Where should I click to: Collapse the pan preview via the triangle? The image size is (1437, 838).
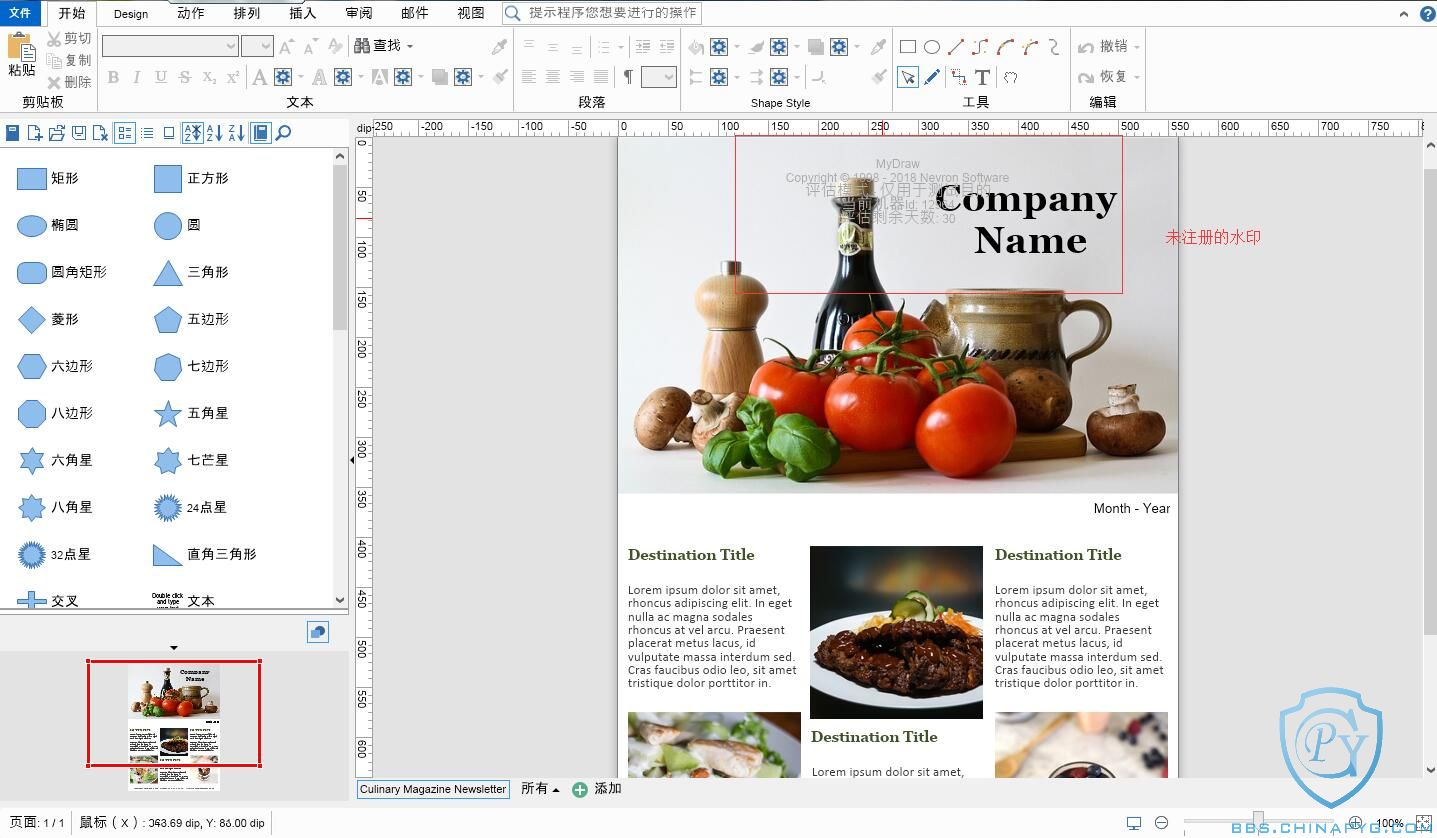point(174,648)
